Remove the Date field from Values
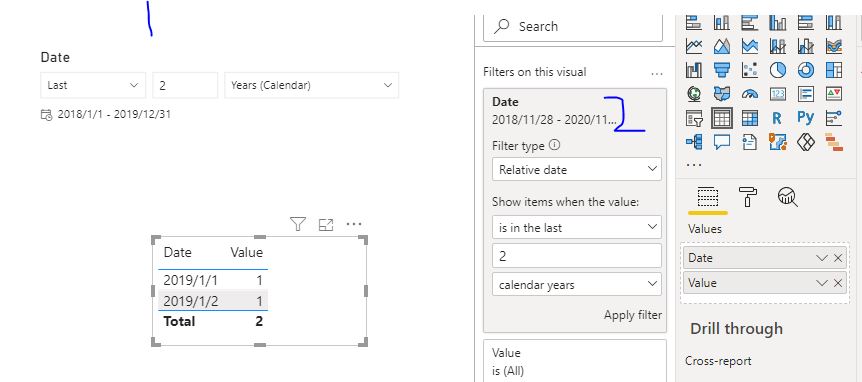This screenshot has height=382, width=862. coord(838,258)
